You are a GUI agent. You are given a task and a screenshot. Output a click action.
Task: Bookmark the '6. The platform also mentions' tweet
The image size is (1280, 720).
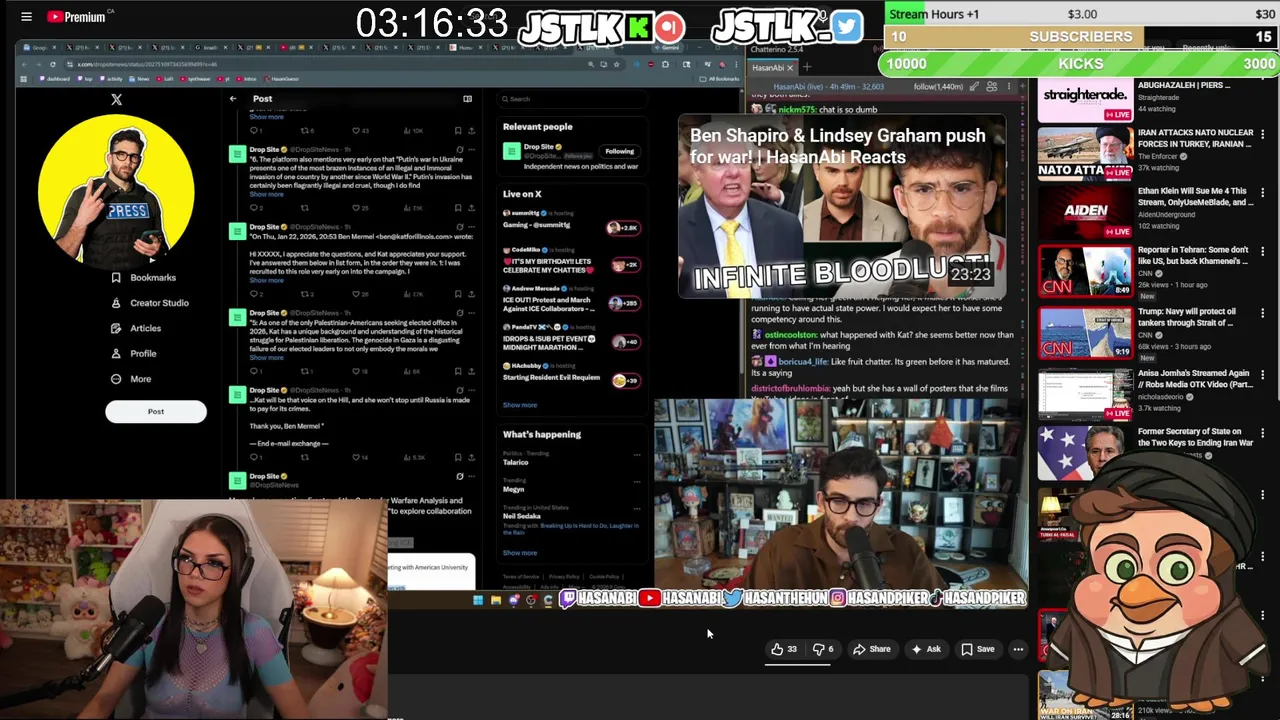tap(458, 207)
